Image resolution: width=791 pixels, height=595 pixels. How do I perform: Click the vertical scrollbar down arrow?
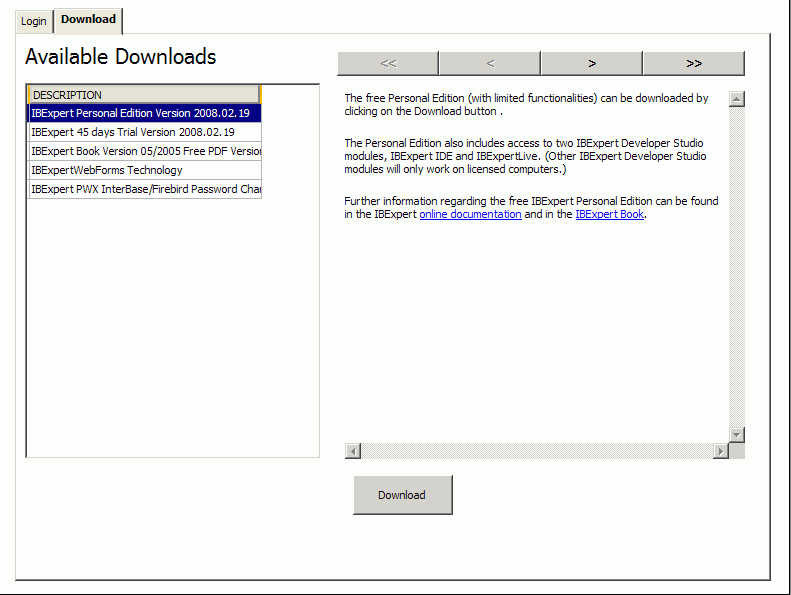pos(737,435)
